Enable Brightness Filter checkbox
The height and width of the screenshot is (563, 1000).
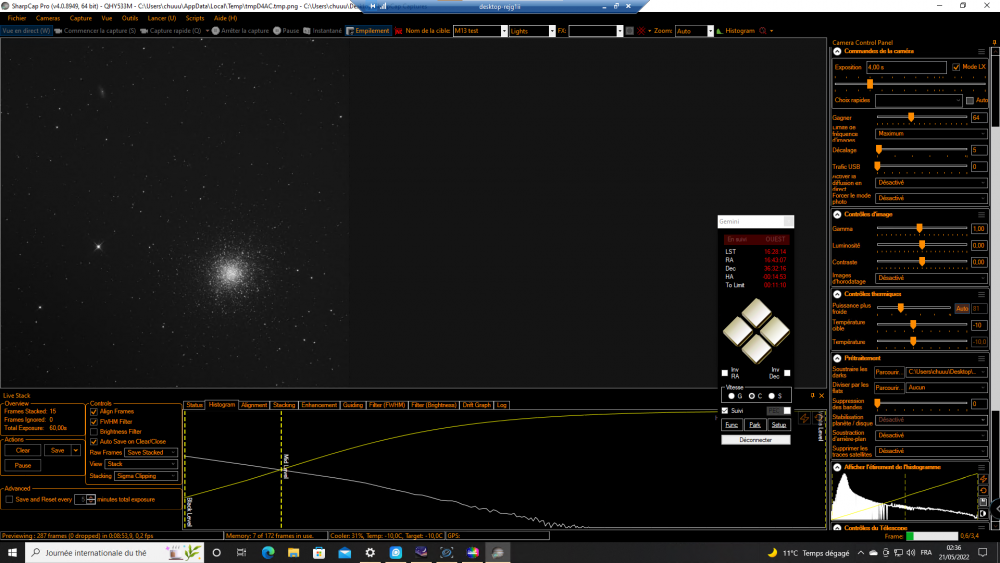click(94, 432)
